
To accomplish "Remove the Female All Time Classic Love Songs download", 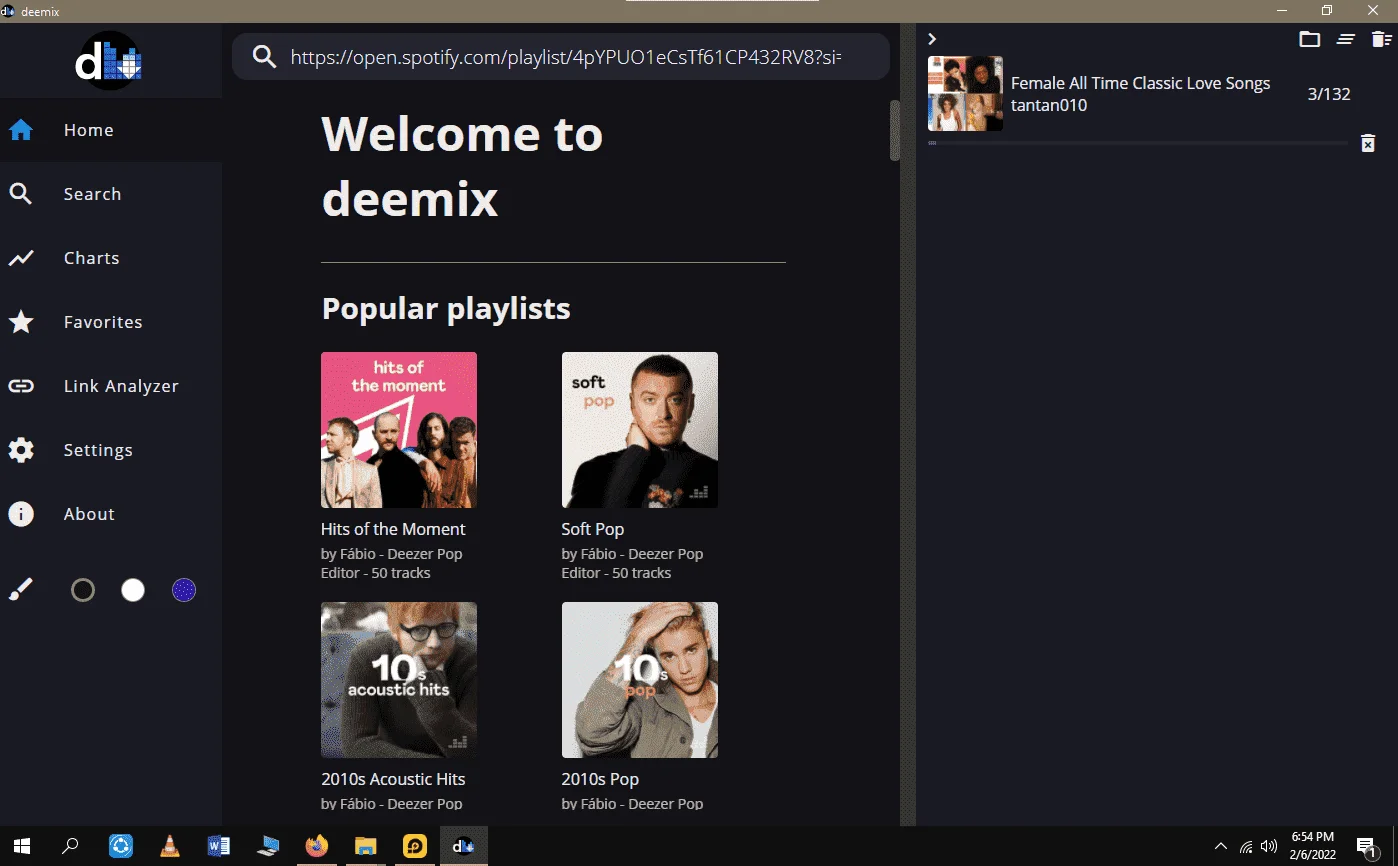I will pos(1368,143).
